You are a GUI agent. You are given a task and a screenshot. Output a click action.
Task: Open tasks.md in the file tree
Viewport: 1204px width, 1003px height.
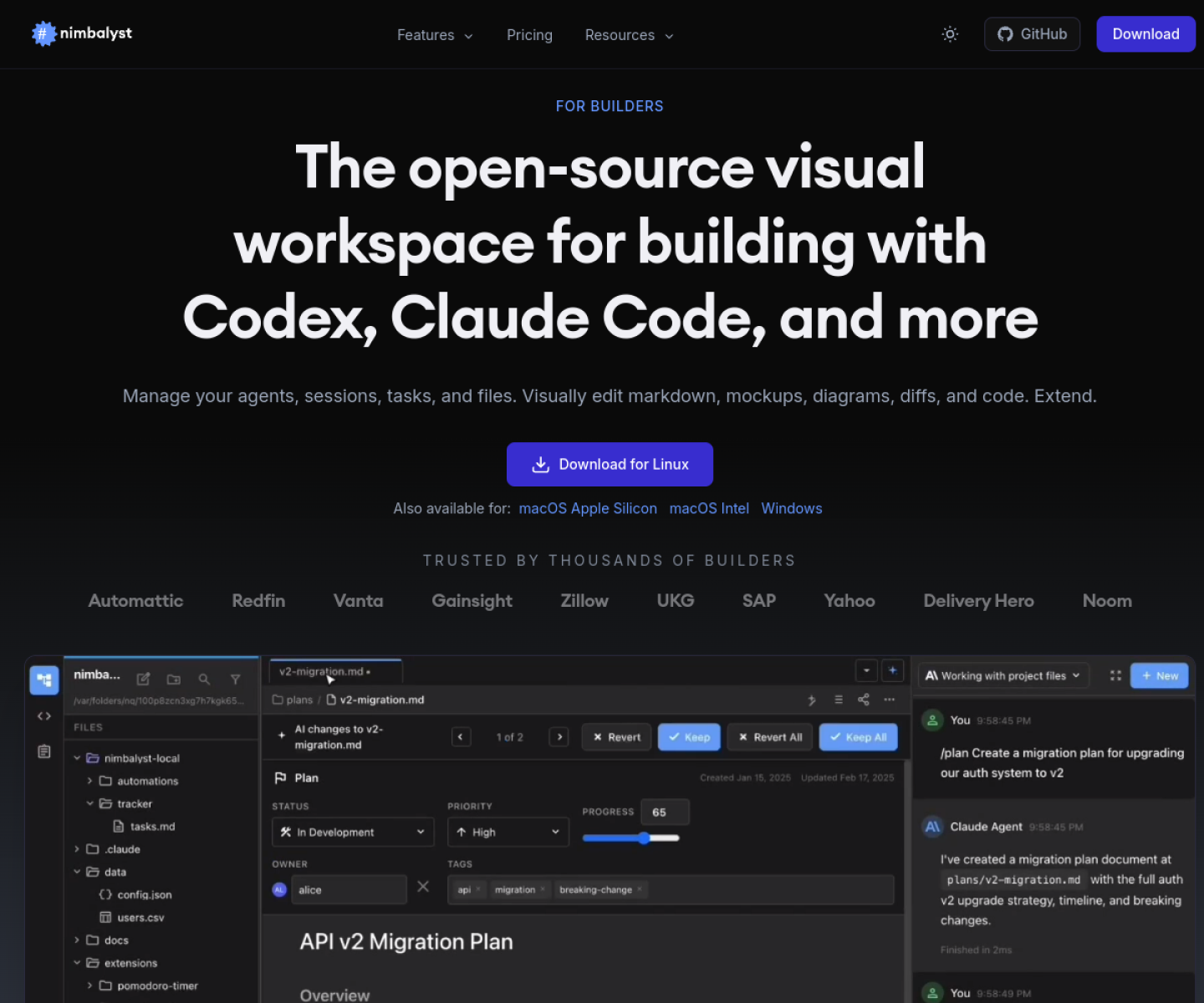click(144, 827)
